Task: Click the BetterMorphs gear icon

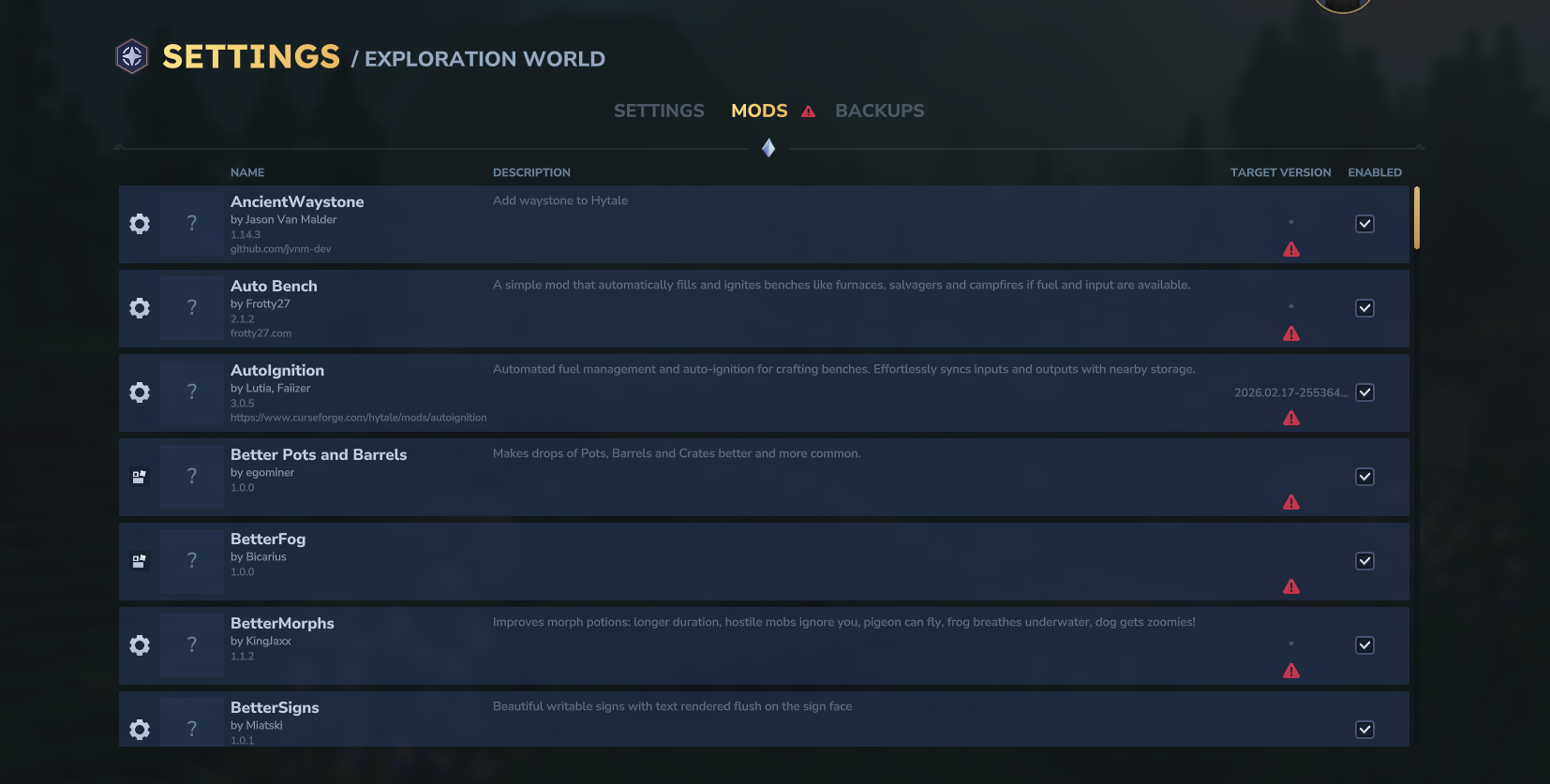Action: [x=140, y=645]
